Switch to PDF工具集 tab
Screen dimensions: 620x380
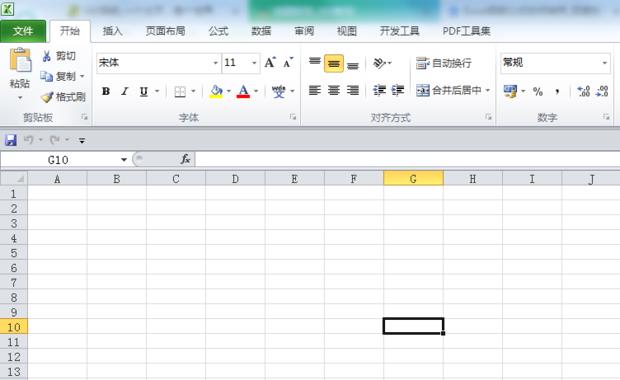point(466,31)
